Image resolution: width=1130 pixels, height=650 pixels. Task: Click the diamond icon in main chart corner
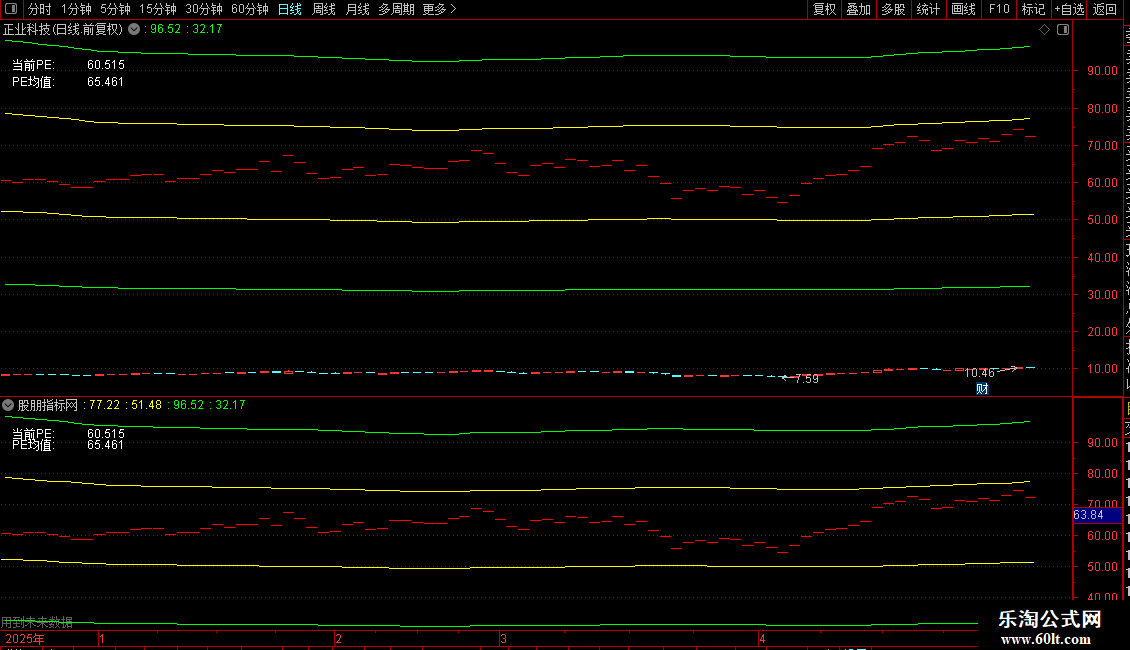pos(1044,30)
